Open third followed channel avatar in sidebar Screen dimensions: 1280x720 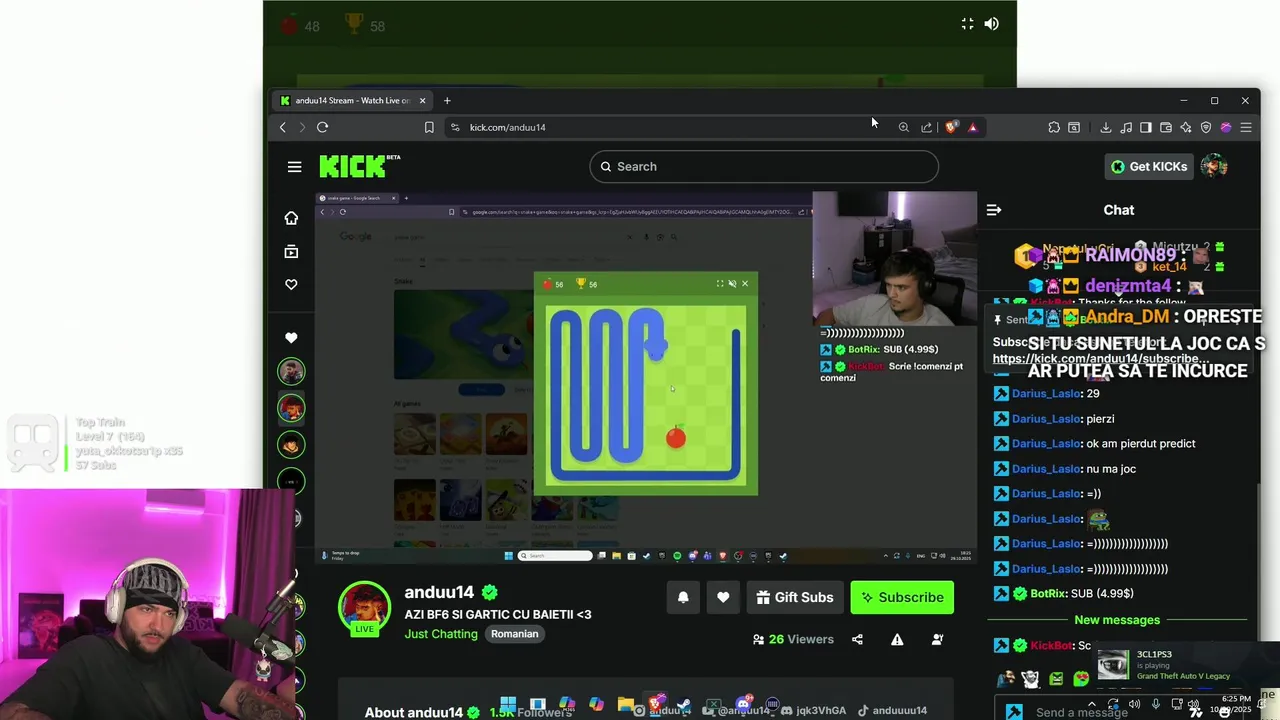[291, 445]
